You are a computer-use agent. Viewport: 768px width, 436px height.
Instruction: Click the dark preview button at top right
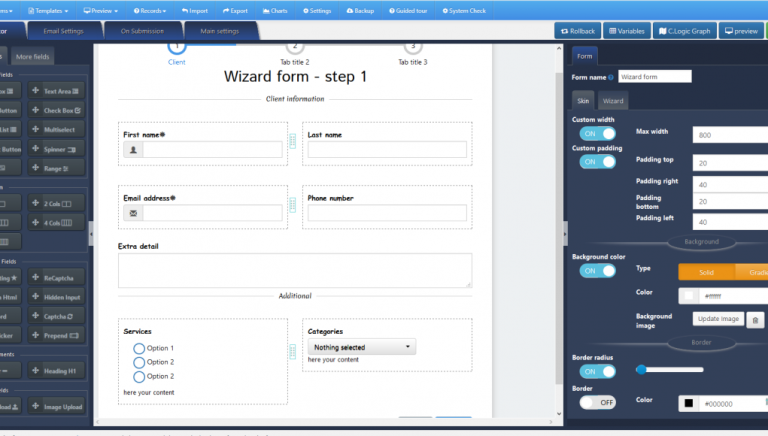click(x=741, y=31)
